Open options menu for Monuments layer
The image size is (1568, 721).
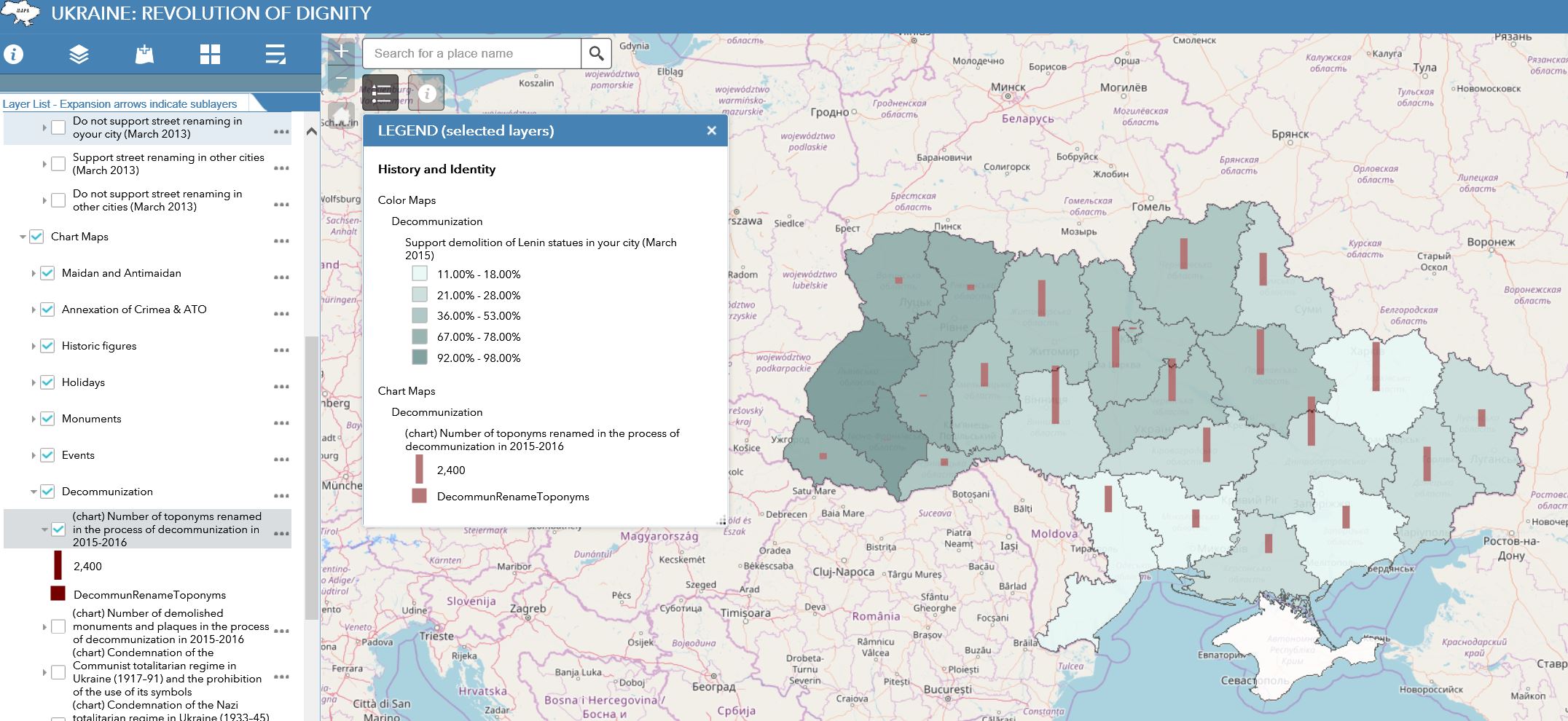point(281,423)
